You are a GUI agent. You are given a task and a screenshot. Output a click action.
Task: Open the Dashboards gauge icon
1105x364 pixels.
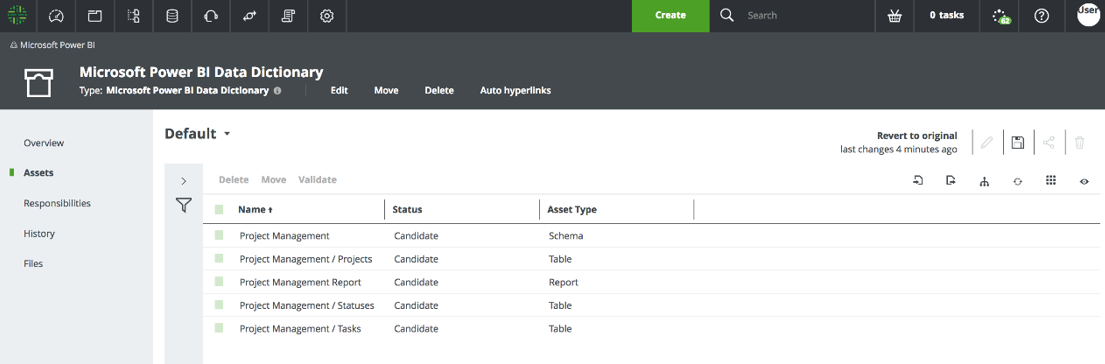pos(56,15)
